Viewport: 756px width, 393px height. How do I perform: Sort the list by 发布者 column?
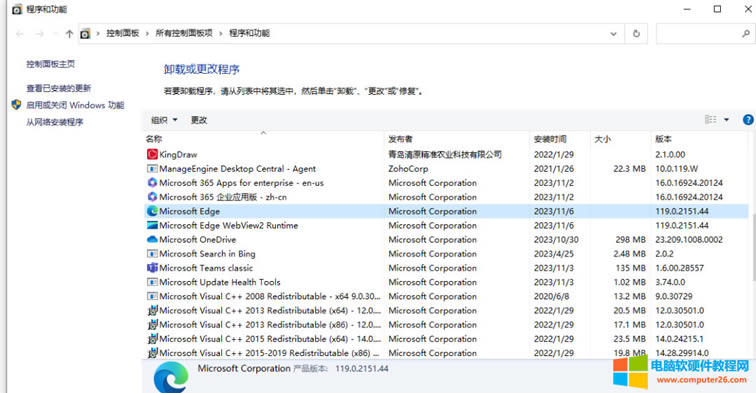(x=401, y=139)
